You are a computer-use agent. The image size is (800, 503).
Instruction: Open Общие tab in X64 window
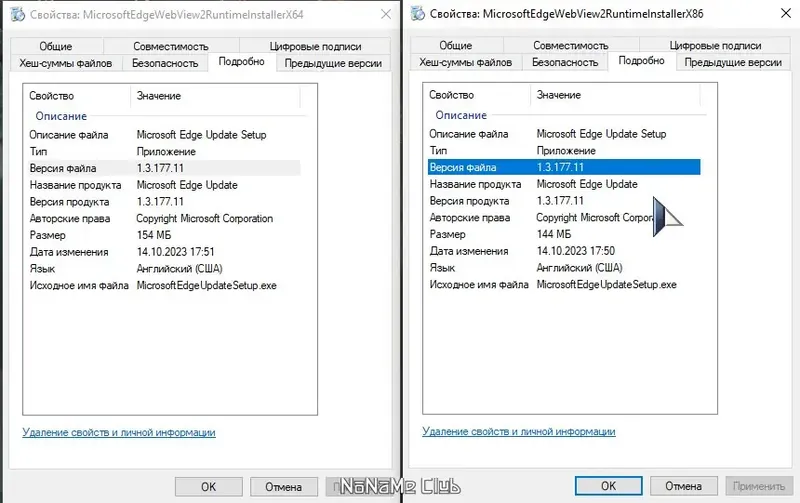(x=56, y=46)
